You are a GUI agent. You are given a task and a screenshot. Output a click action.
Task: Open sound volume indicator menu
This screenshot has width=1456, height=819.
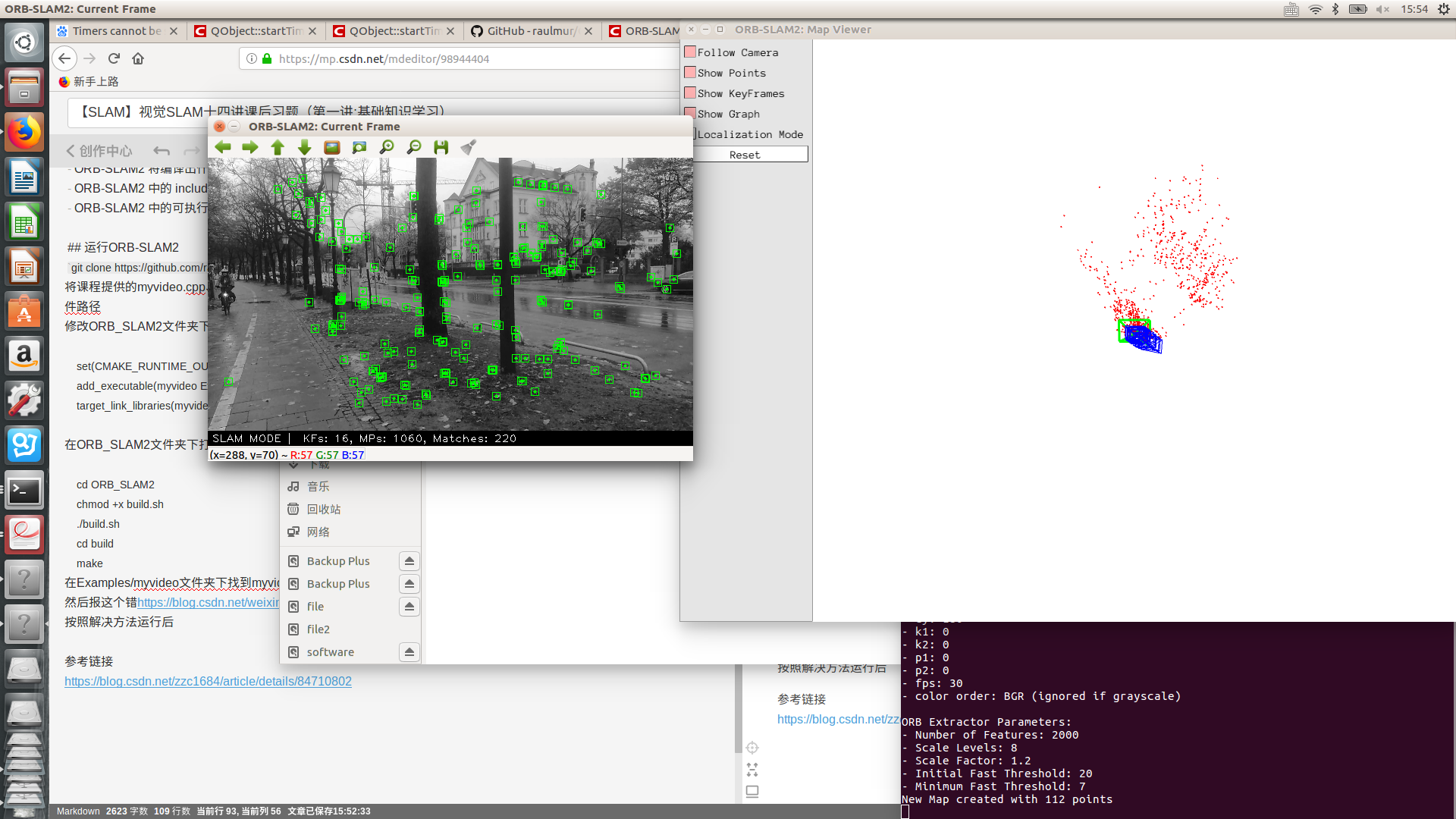pyautogui.click(x=1383, y=9)
